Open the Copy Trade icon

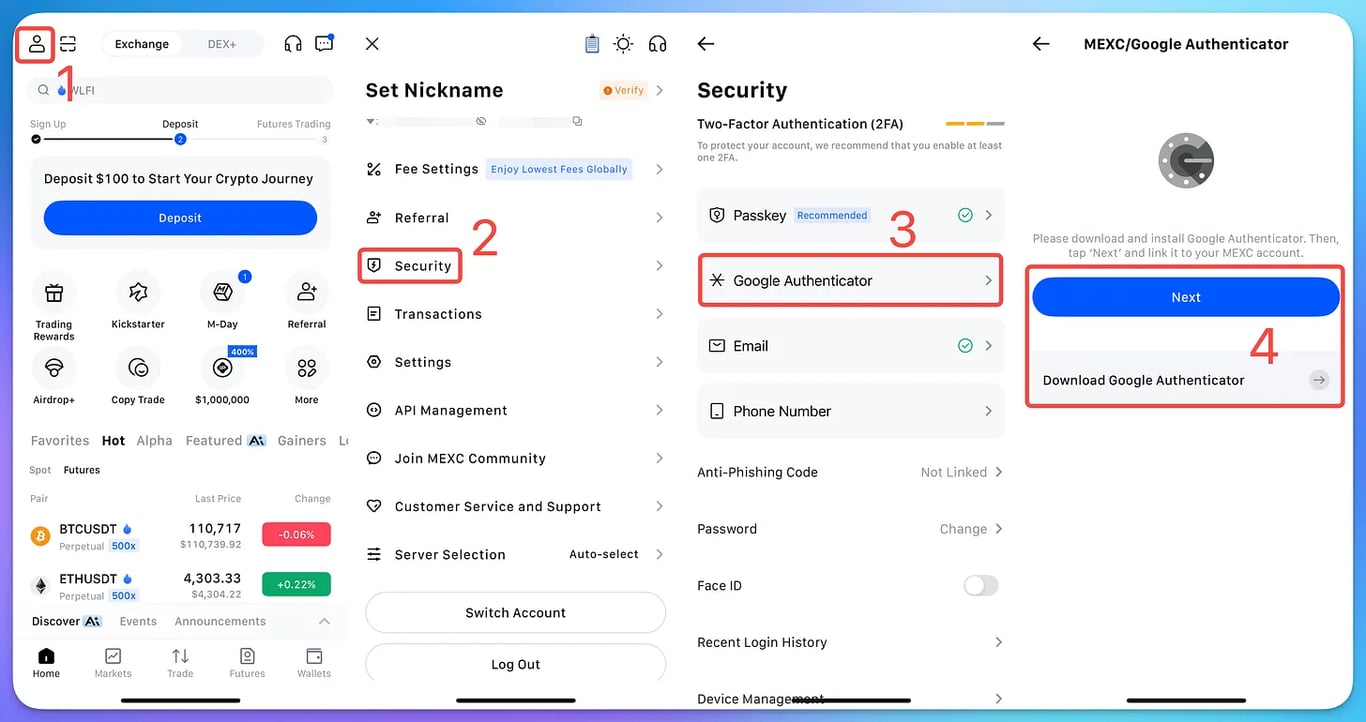pyautogui.click(x=138, y=368)
